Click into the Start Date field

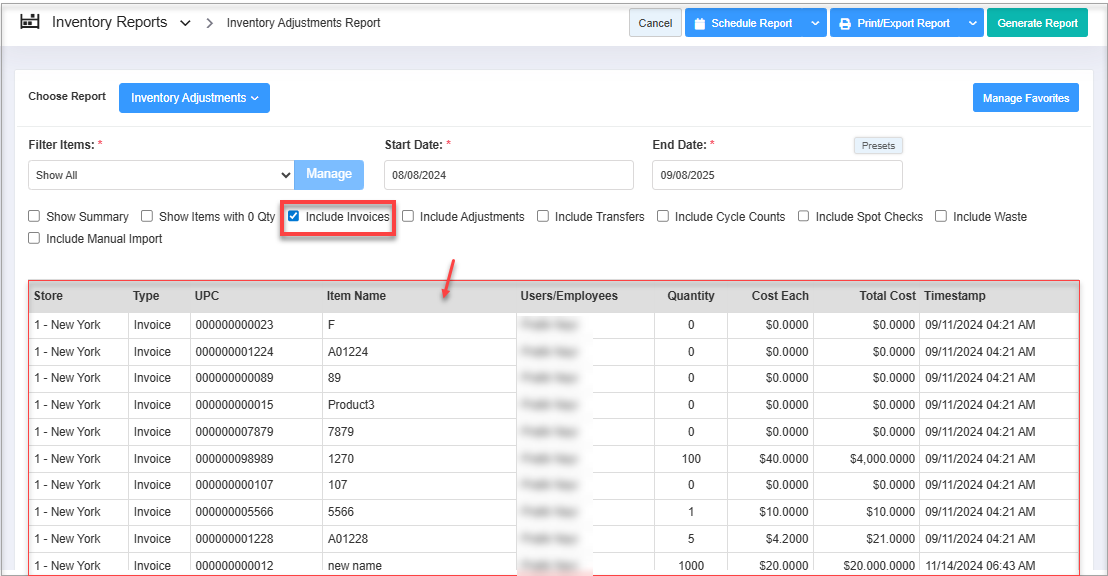click(x=508, y=175)
